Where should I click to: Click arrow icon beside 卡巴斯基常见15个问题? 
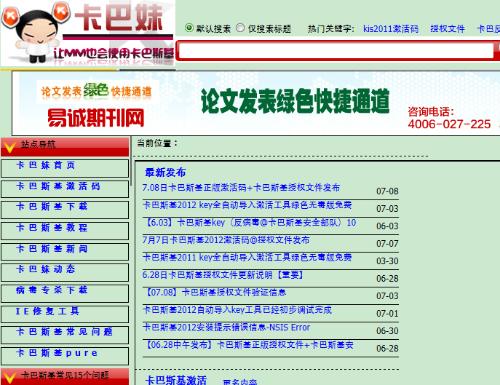pos(10,378)
